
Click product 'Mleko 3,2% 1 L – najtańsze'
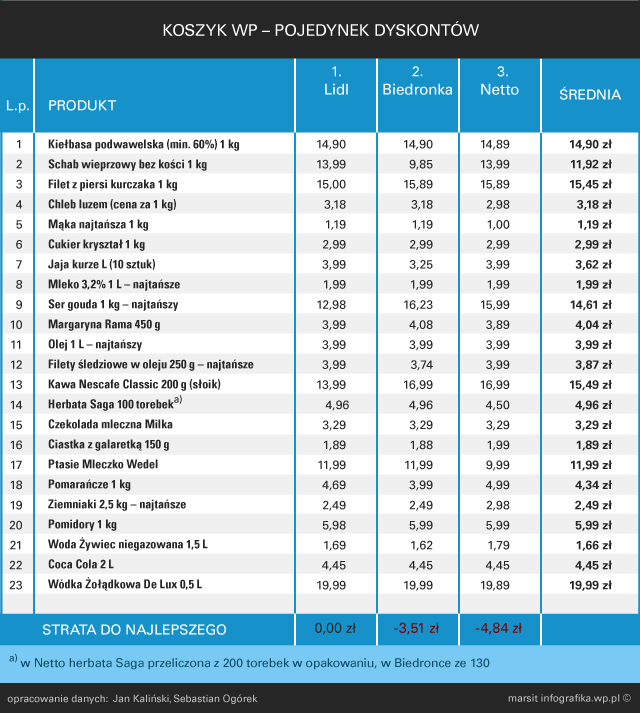tap(114, 284)
